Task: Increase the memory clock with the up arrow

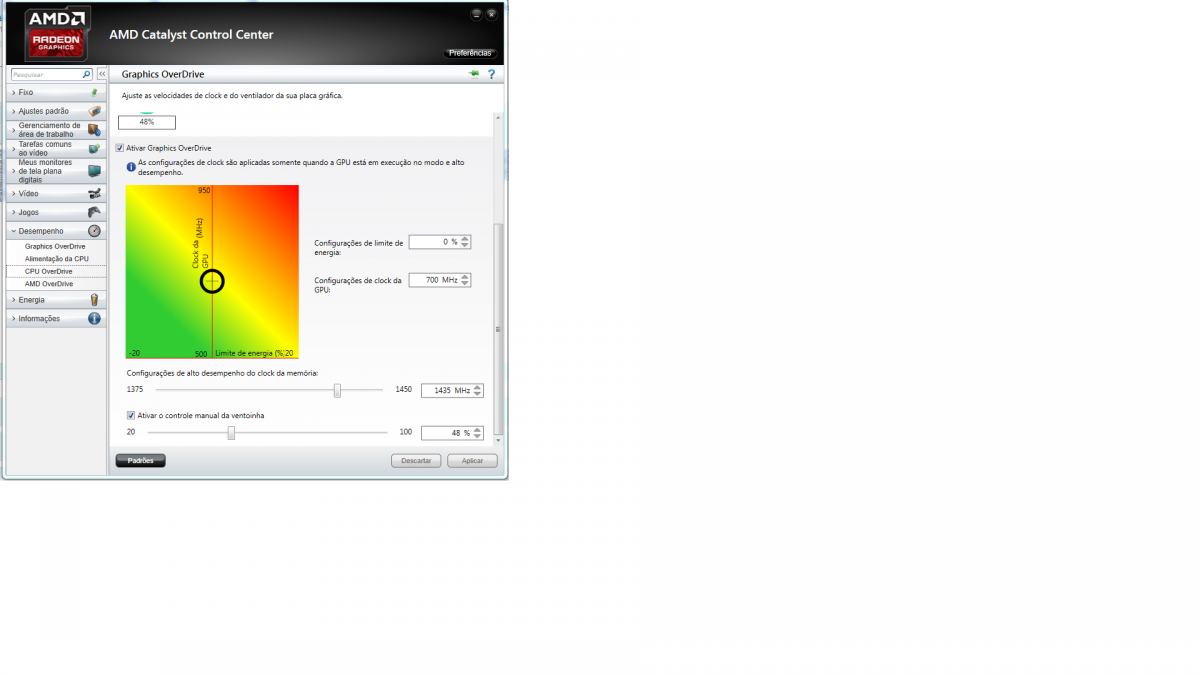Action: (x=477, y=388)
